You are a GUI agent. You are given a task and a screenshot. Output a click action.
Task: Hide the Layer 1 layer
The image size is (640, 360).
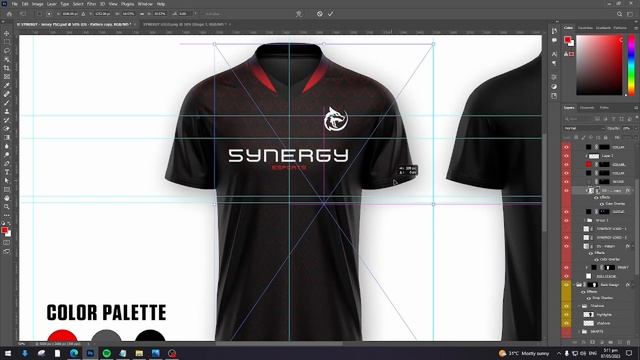[566, 156]
